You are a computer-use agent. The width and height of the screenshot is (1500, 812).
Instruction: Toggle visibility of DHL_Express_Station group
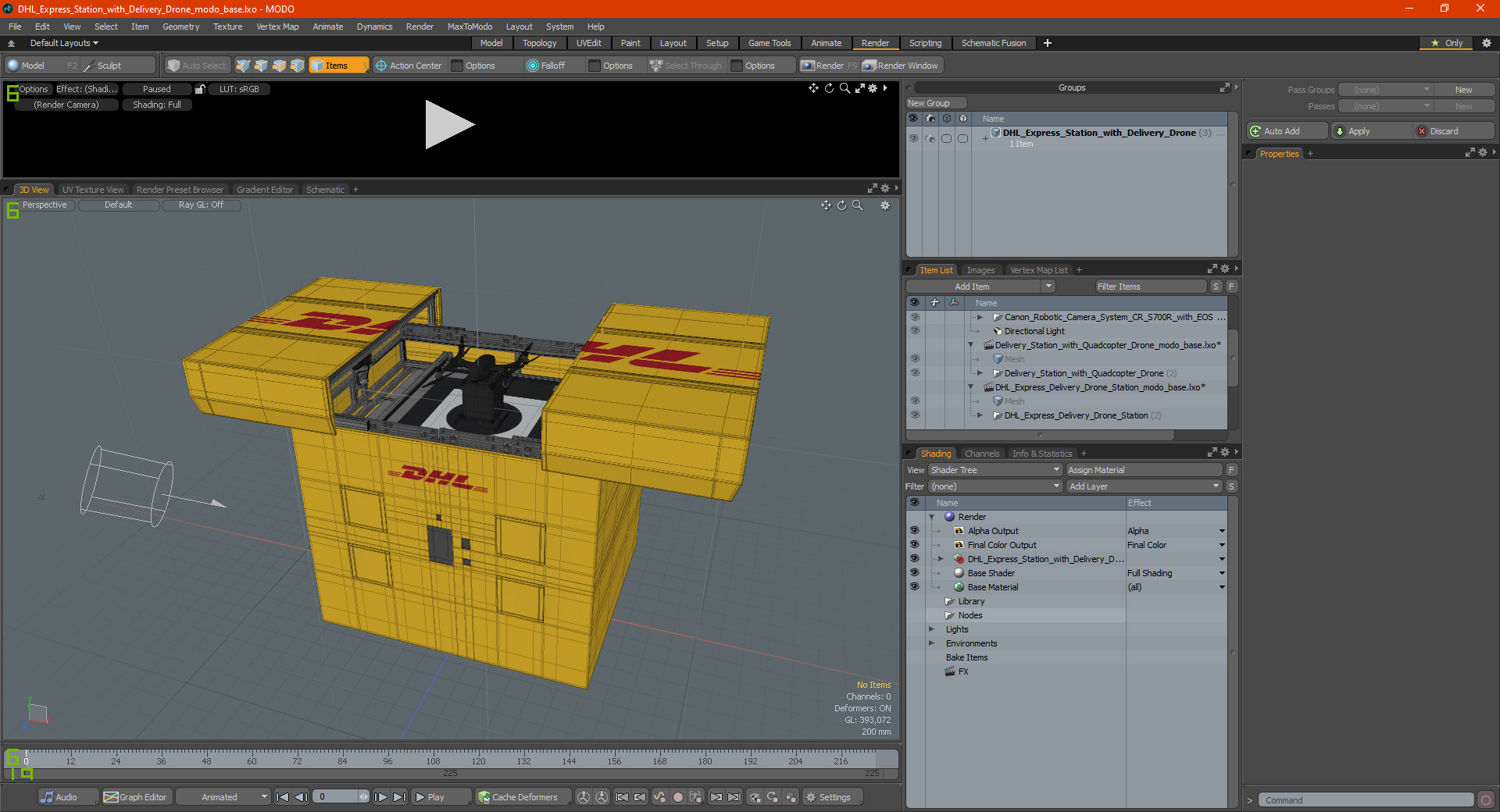tap(914, 559)
